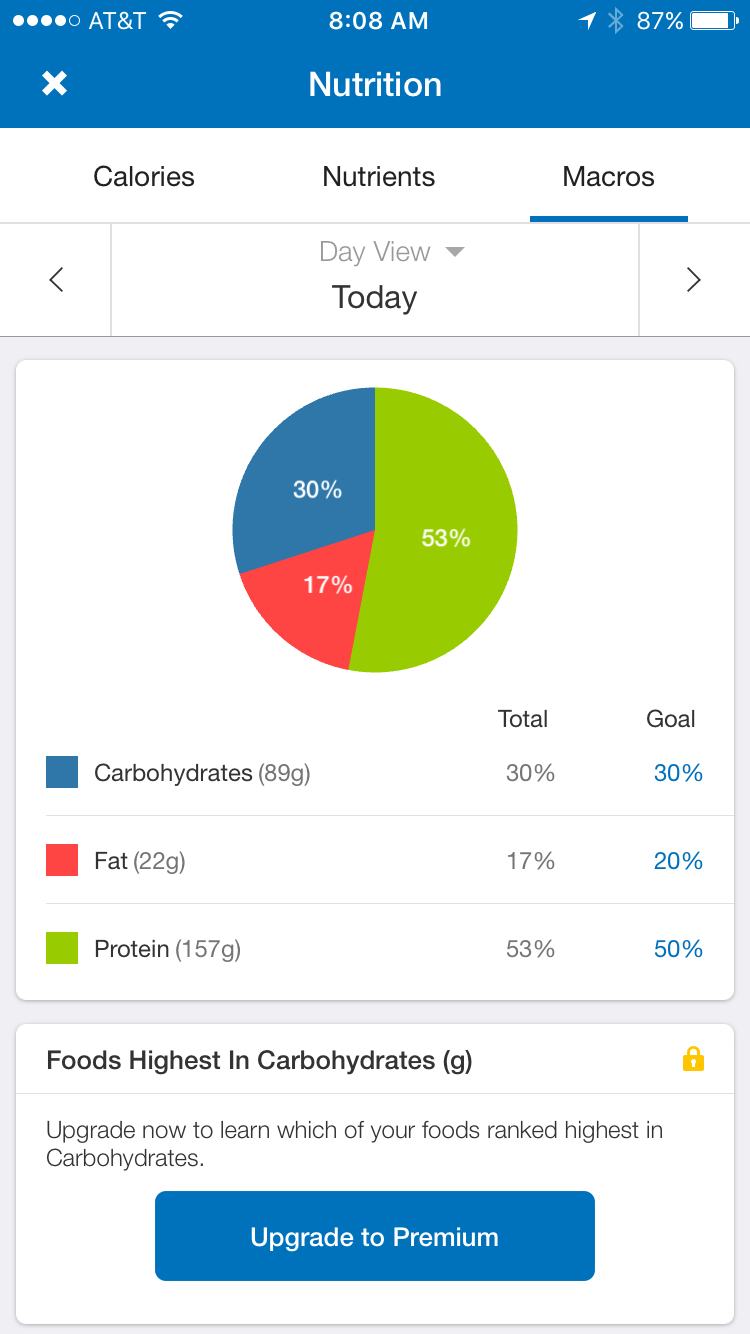Edit the 20% Fat goal
The image size is (750, 1334).
[x=678, y=861]
